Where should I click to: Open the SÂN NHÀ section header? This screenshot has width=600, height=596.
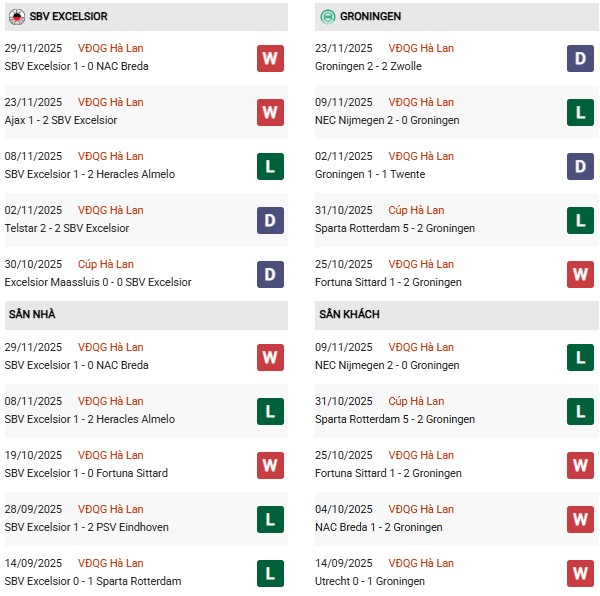coord(32,314)
